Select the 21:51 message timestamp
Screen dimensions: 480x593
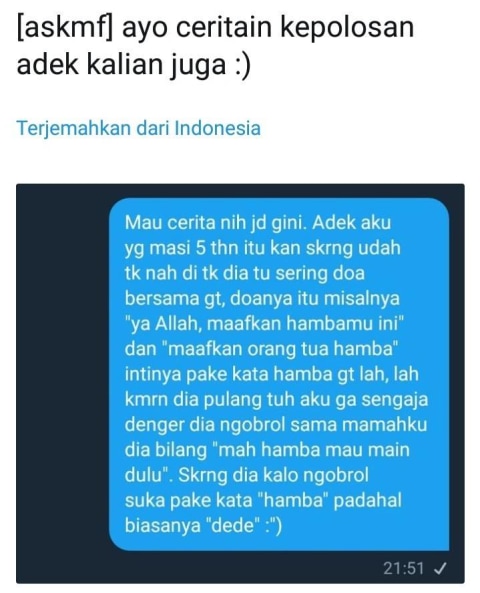coord(403,568)
